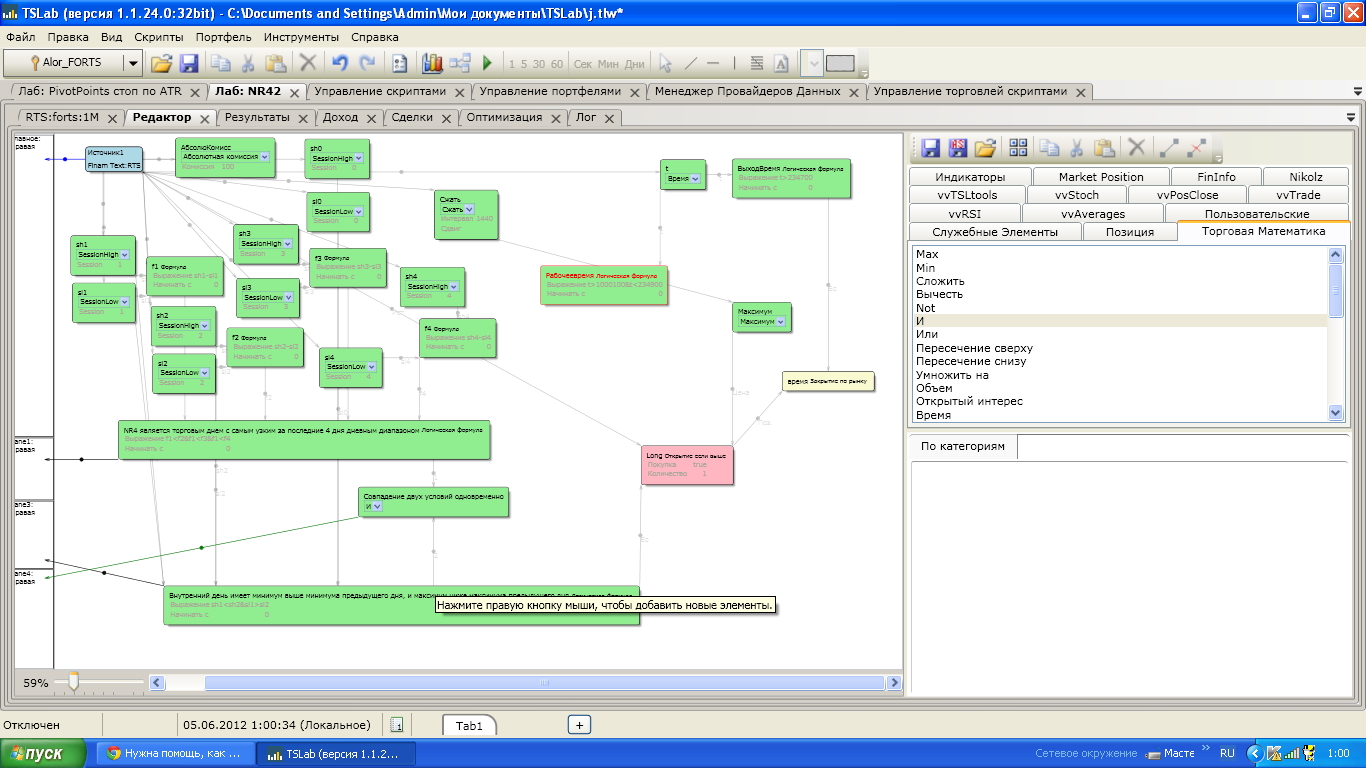The image size is (1366, 768).
Task: Open the Портфель menu
Action: 224,37
